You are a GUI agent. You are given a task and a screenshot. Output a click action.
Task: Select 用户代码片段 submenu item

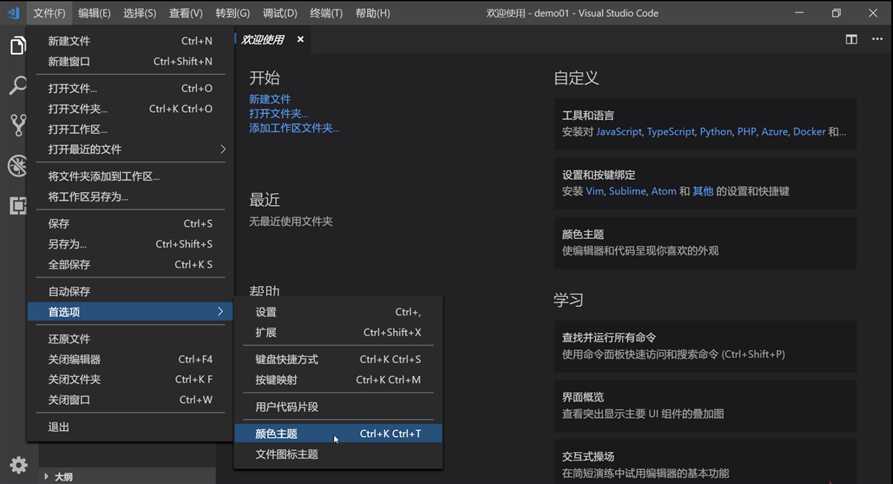(x=338, y=407)
